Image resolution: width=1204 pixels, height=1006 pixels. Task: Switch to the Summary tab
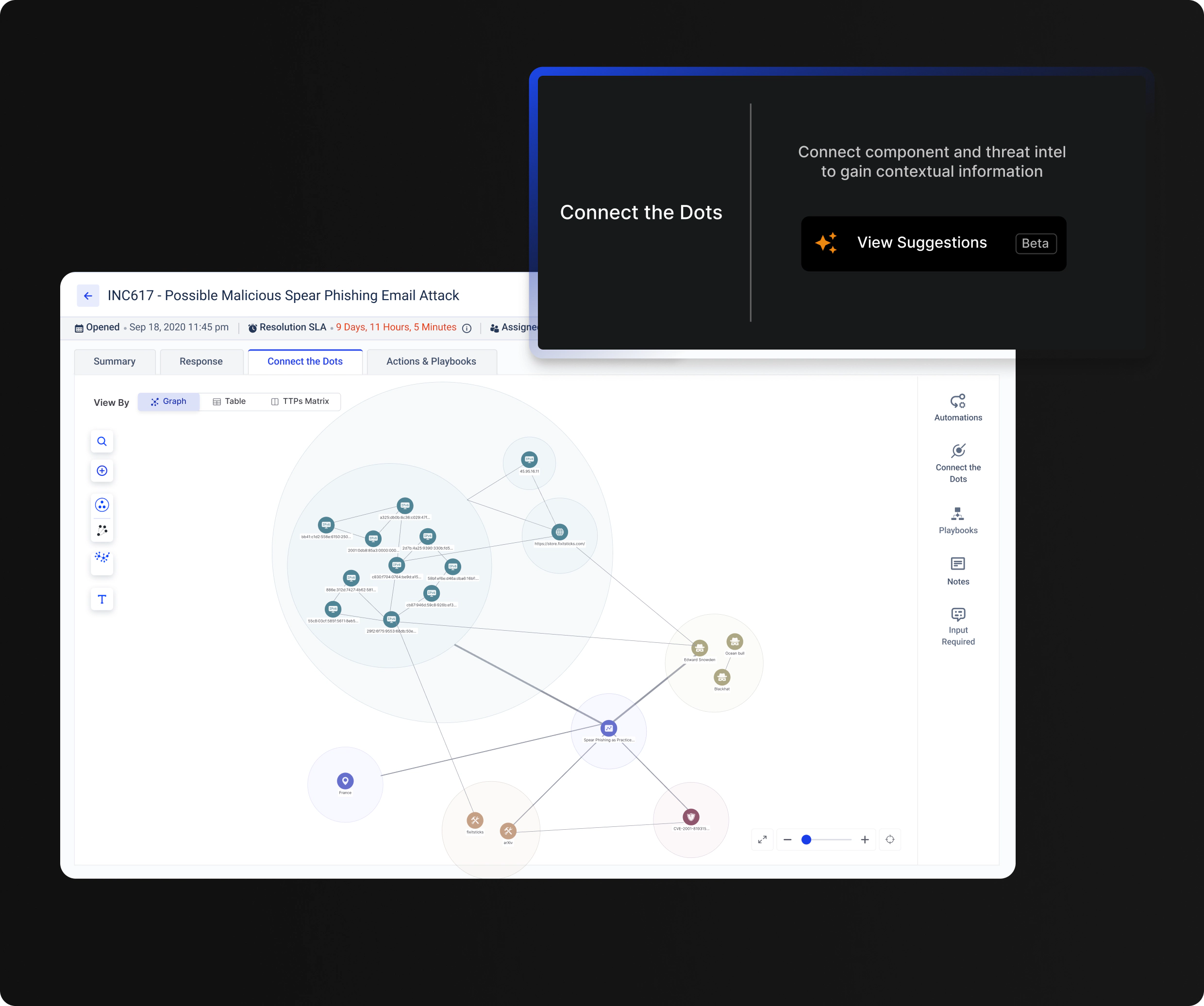tap(114, 361)
